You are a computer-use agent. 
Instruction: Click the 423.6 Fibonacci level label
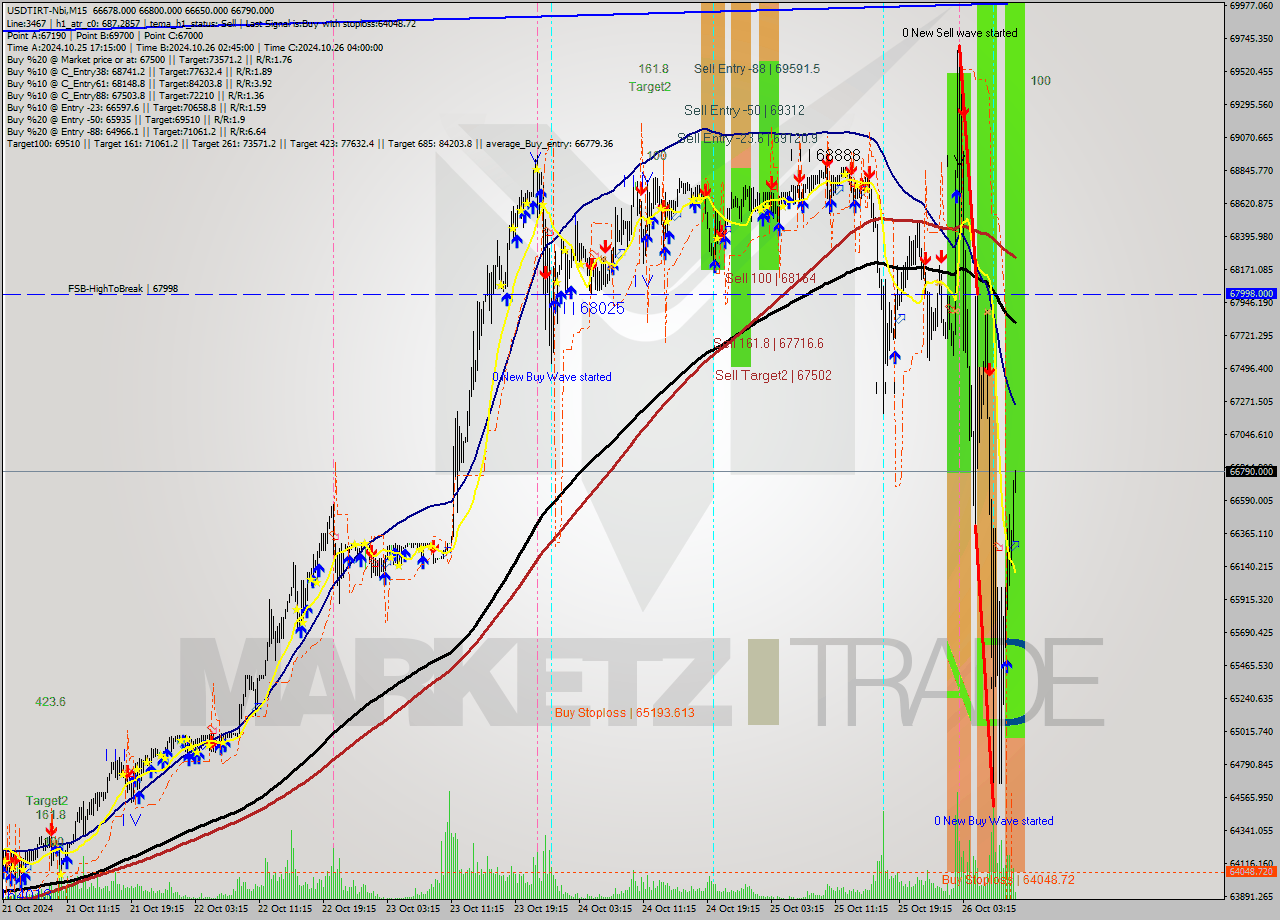coord(50,702)
